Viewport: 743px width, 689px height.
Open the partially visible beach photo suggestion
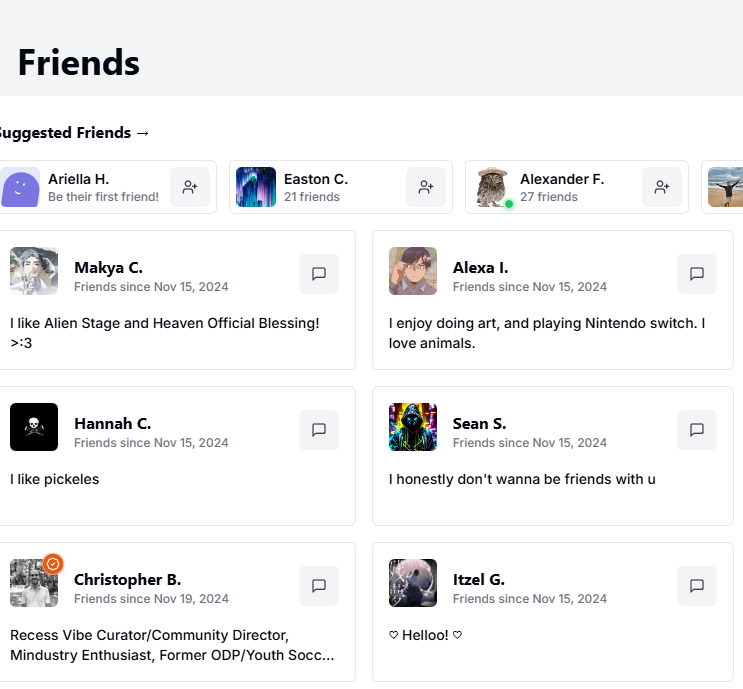coord(726,187)
